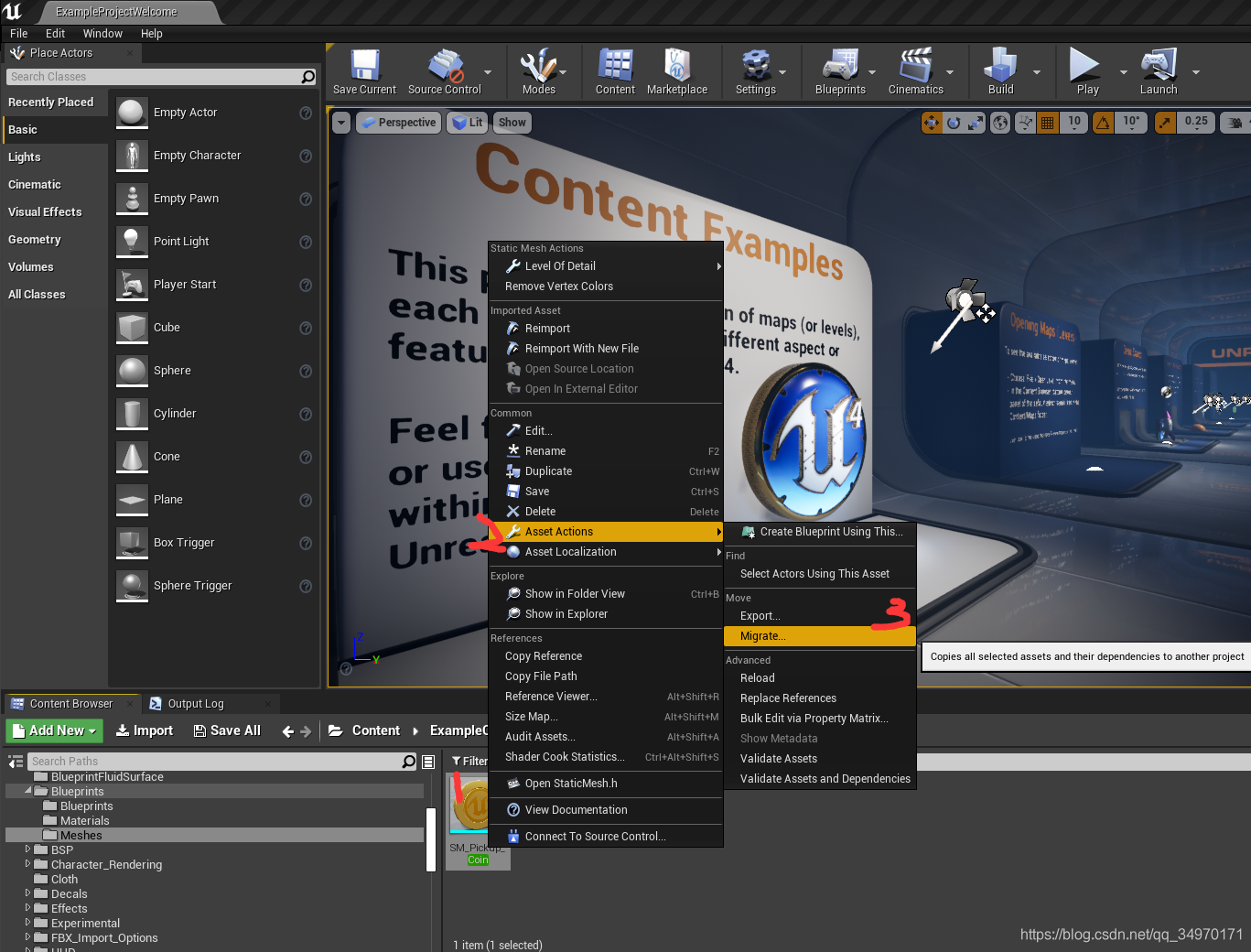Open the Modes toolbar icon
1251x952 pixels.
(539, 71)
